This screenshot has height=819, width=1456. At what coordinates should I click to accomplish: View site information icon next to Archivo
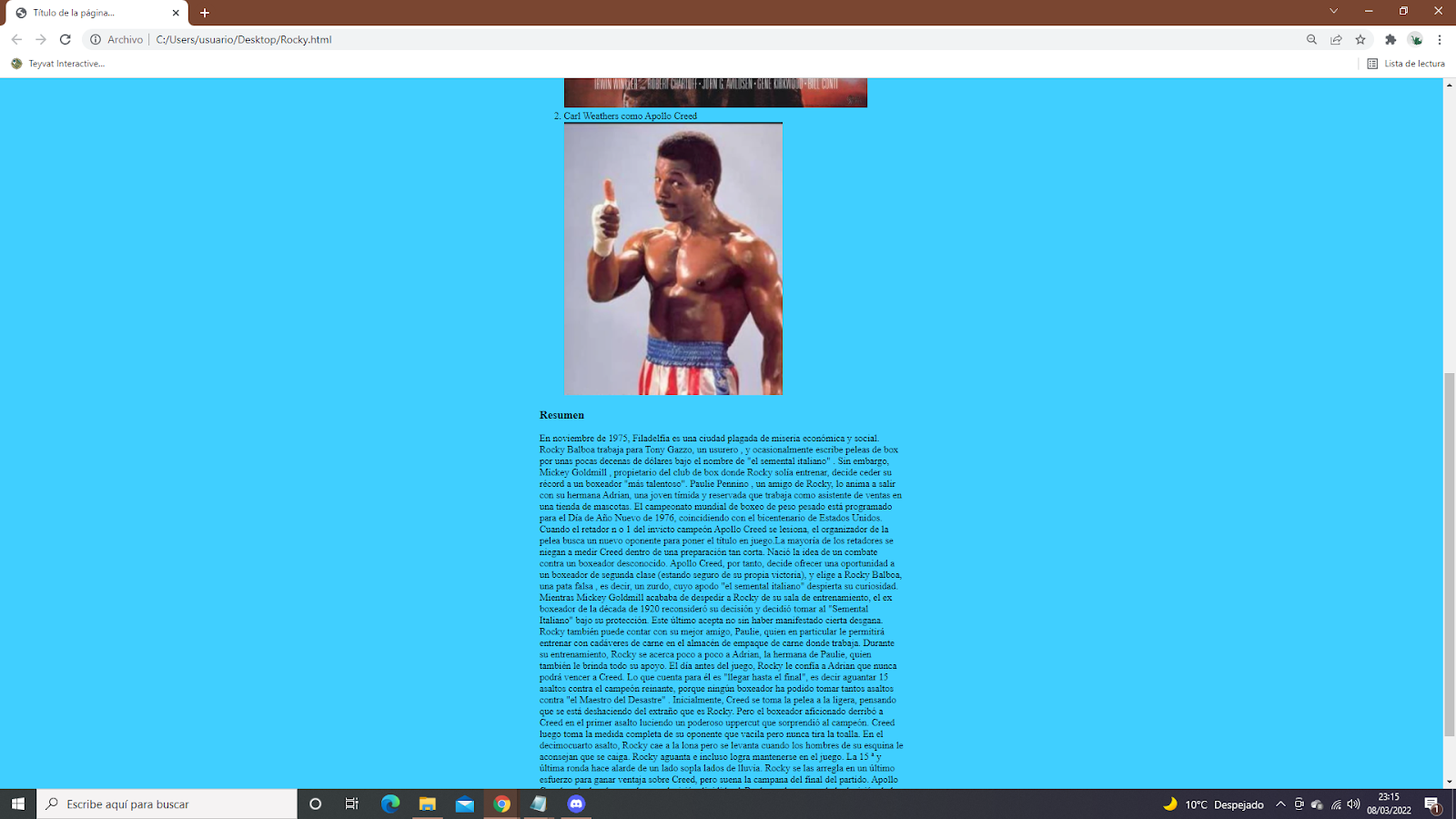click(x=96, y=39)
